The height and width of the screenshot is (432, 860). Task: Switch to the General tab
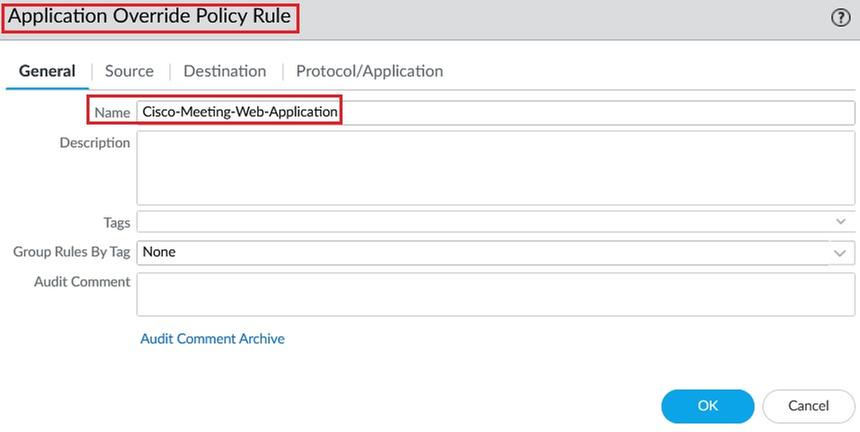(x=47, y=71)
